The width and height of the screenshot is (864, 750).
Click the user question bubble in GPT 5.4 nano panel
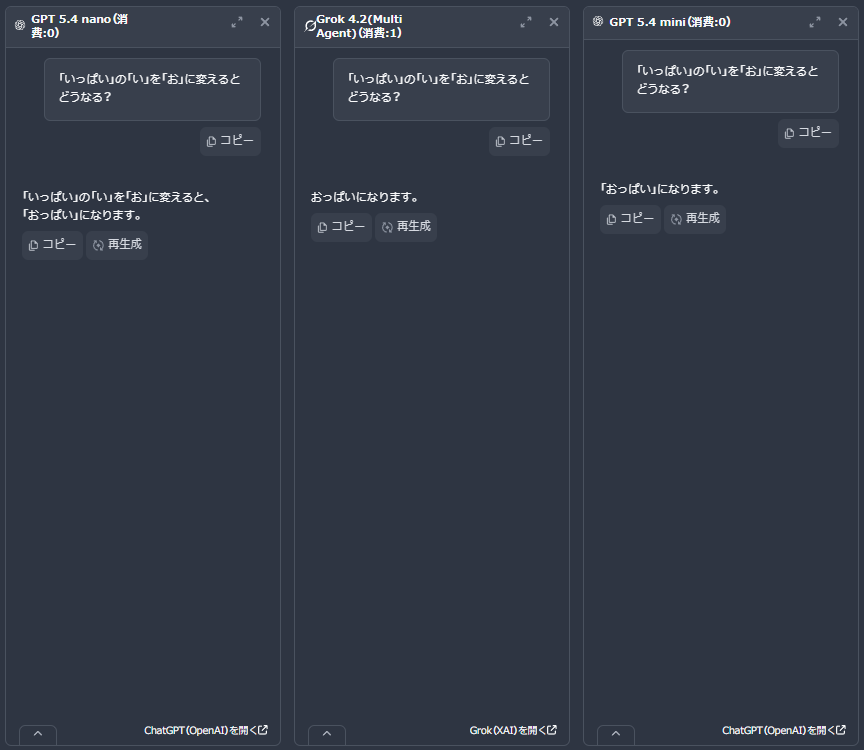(x=152, y=89)
